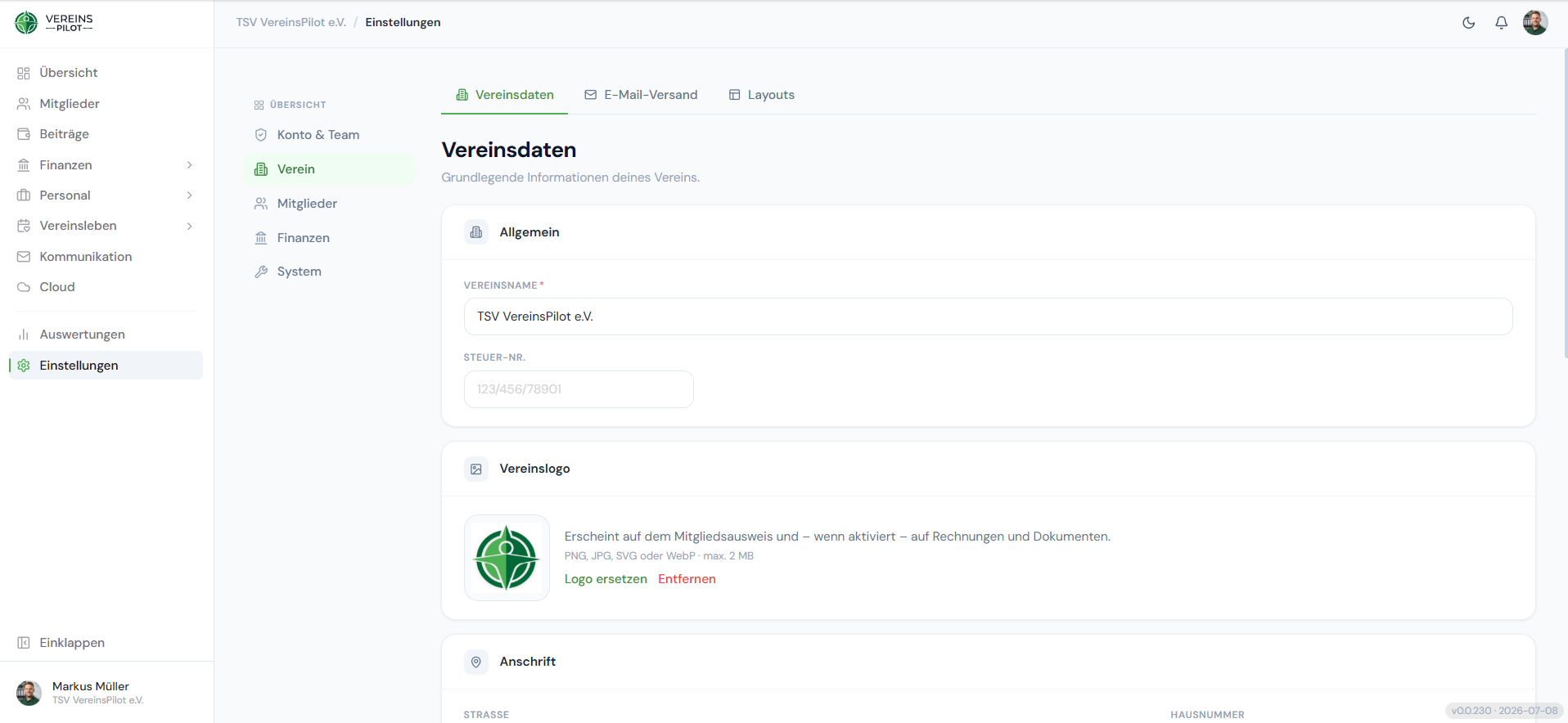The height and width of the screenshot is (723, 1568).
Task: Open Konto & Team settings
Action: pos(330,135)
